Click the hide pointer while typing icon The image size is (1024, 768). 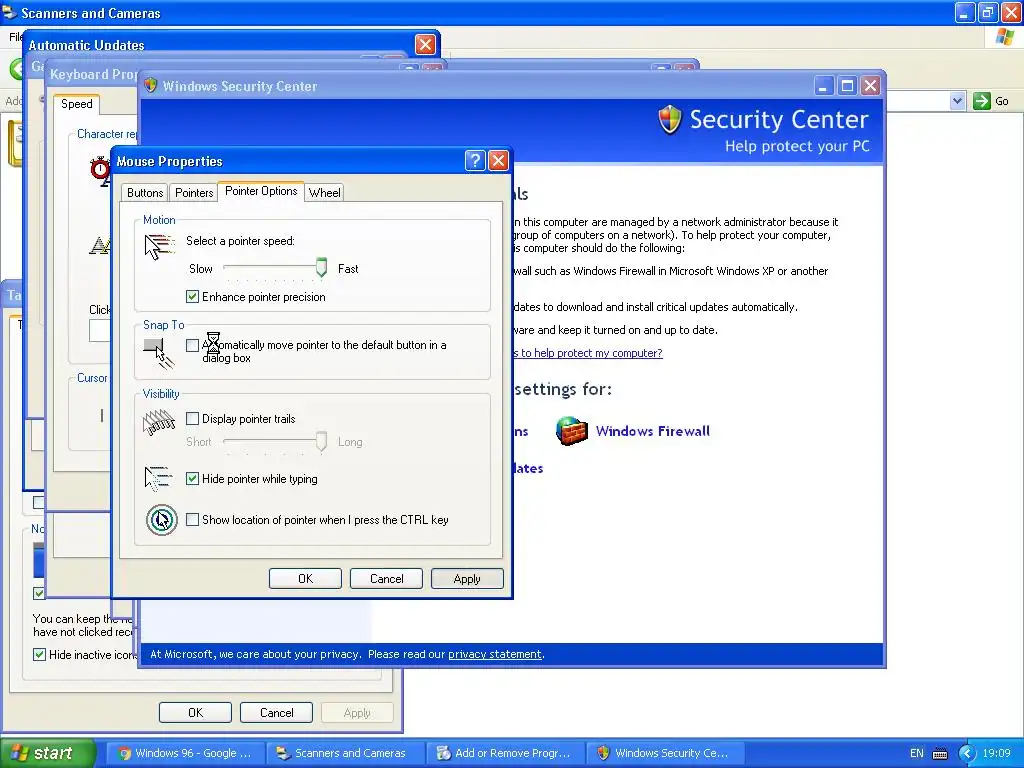click(158, 479)
